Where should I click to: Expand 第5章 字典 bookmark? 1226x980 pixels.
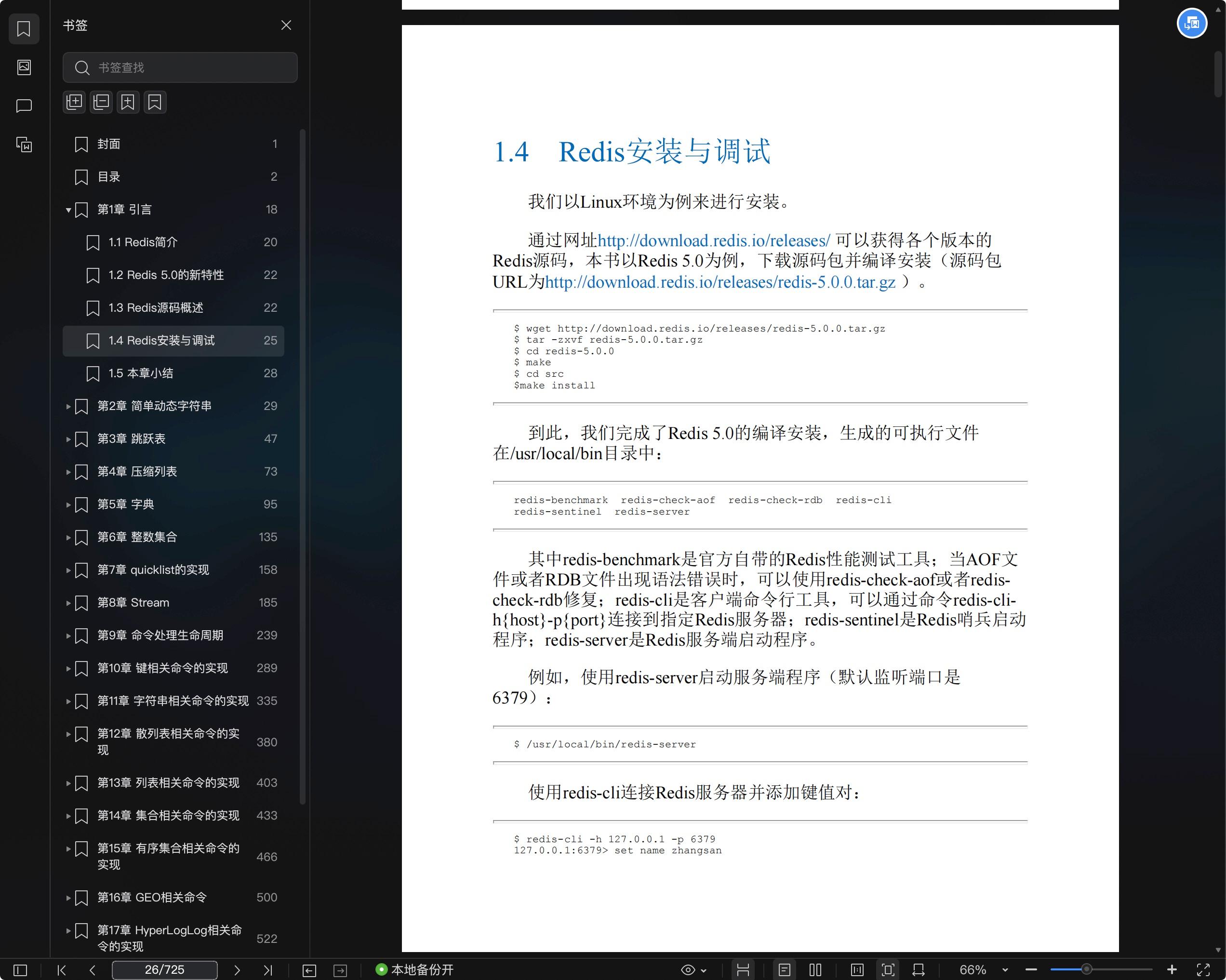pyautogui.click(x=68, y=505)
